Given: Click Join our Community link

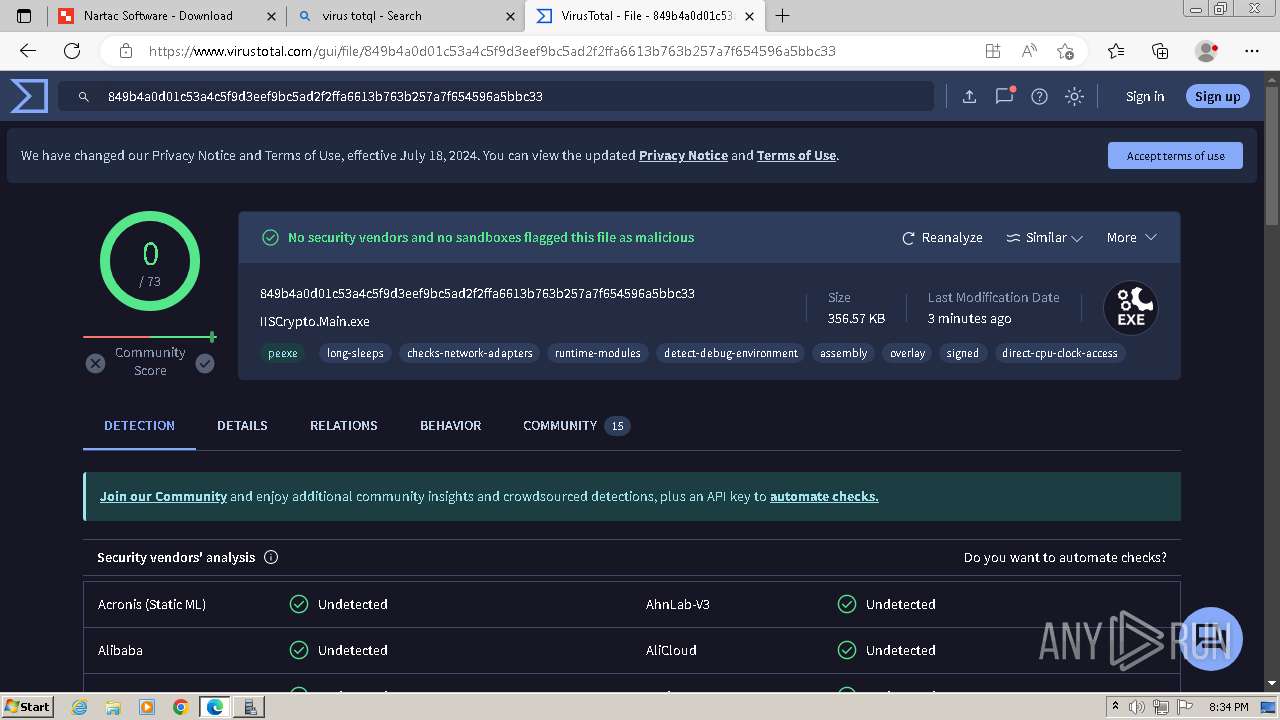Looking at the screenshot, I should (163, 496).
